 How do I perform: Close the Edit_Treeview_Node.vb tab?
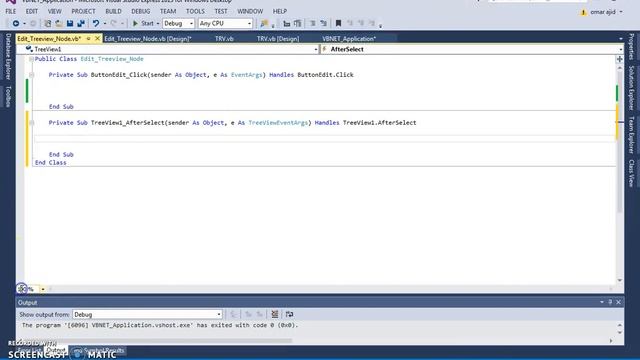[97, 39]
